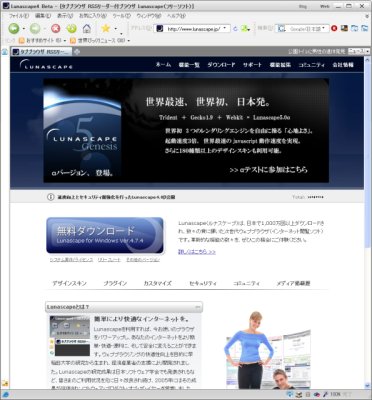Go to the home page via house icon

pos(87,29)
